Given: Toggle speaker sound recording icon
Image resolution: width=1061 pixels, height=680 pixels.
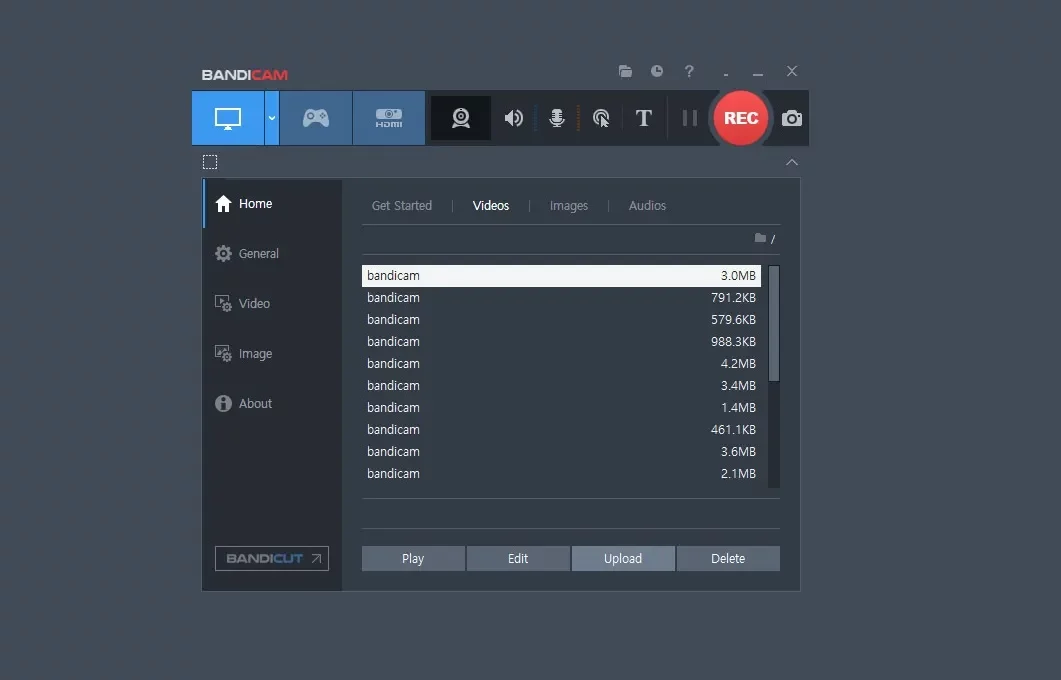Looking at the screenshot, I should click(x=514, y=118).
